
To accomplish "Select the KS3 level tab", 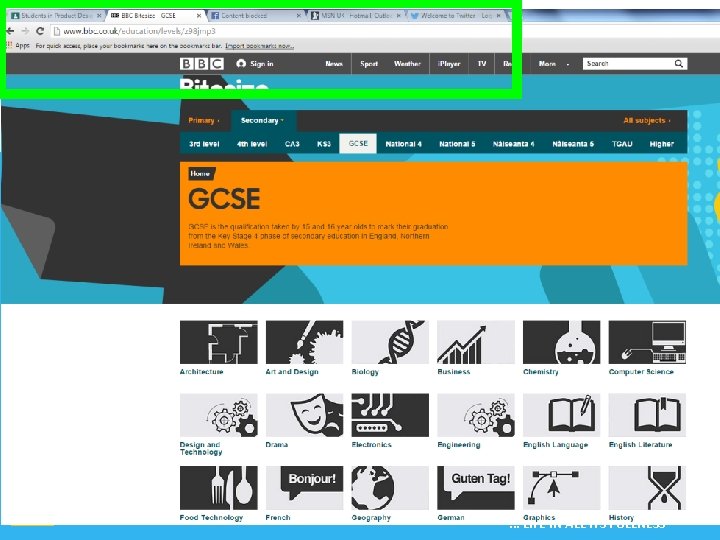I will click(x=324, y=144).
